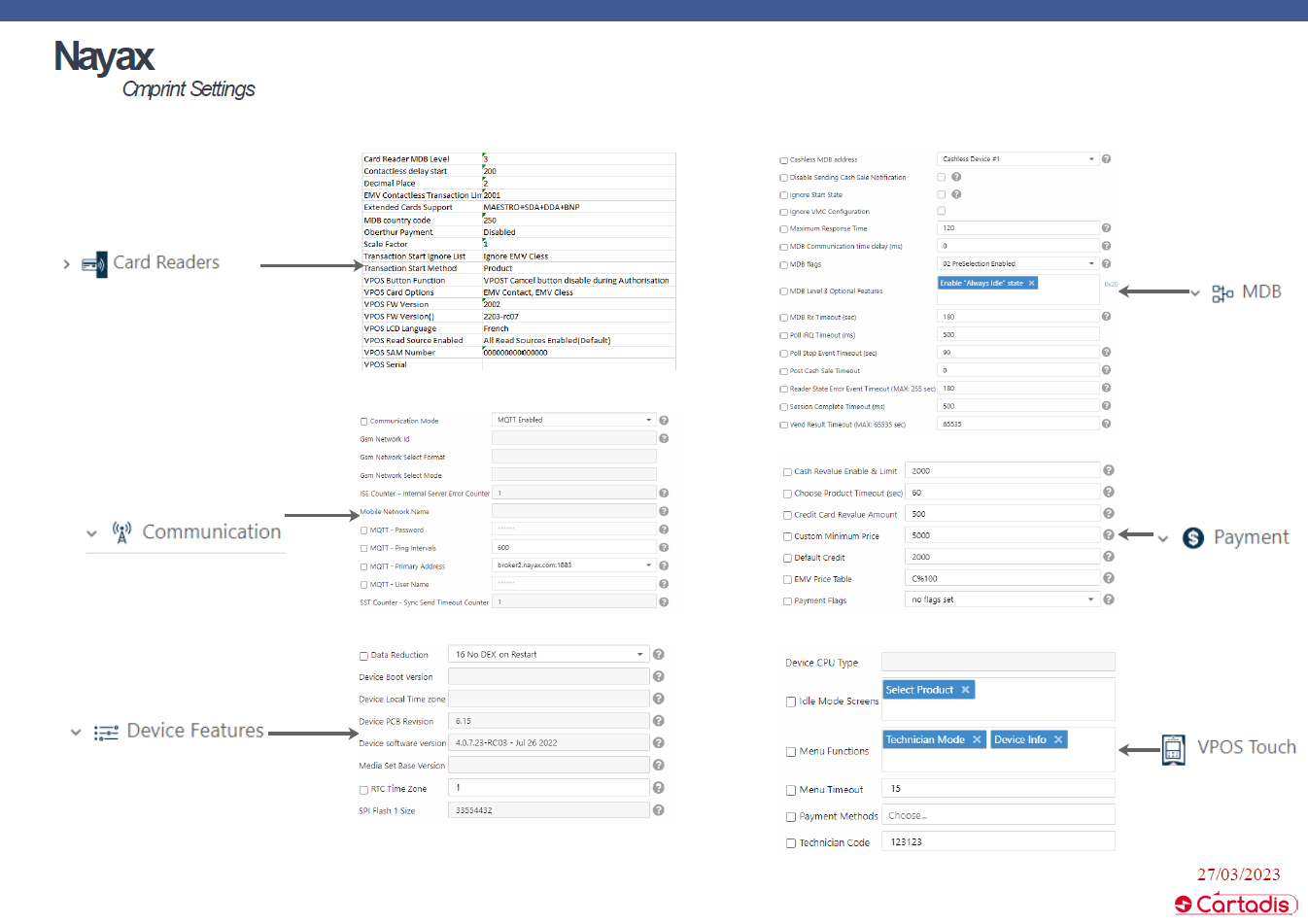Tick the Communication Mode checkbox
Image resolution: width=1308 pixels, height=924 pixels.
point(363,422)
